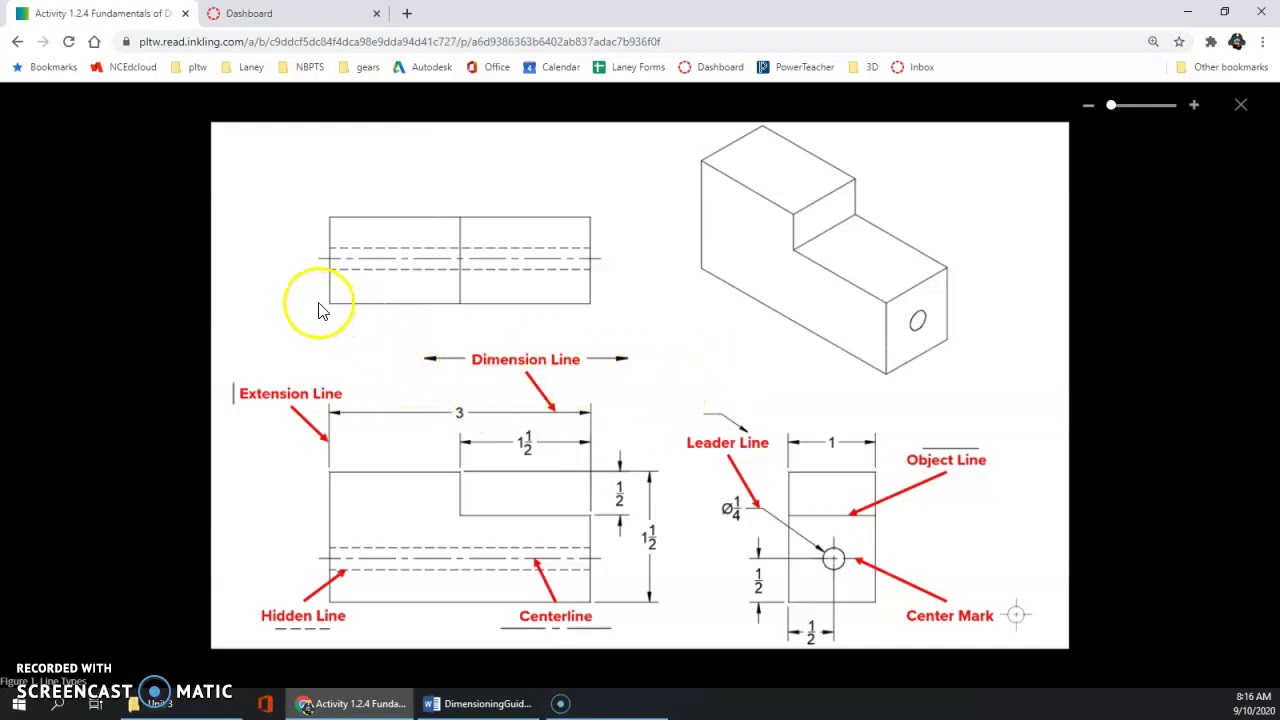Go back to the previous page

[17, 42]
